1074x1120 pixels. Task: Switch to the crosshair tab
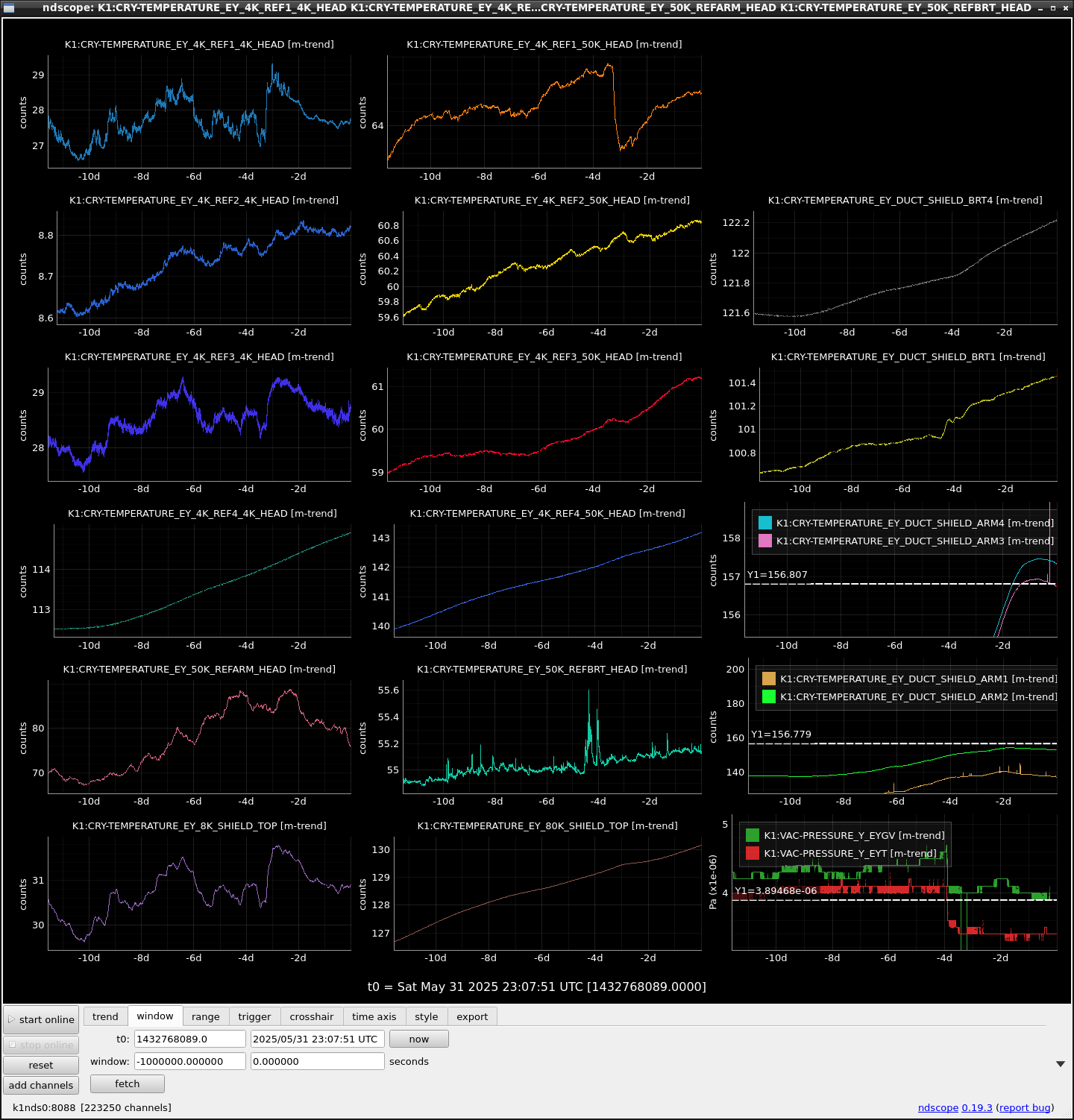[312, 1016]
